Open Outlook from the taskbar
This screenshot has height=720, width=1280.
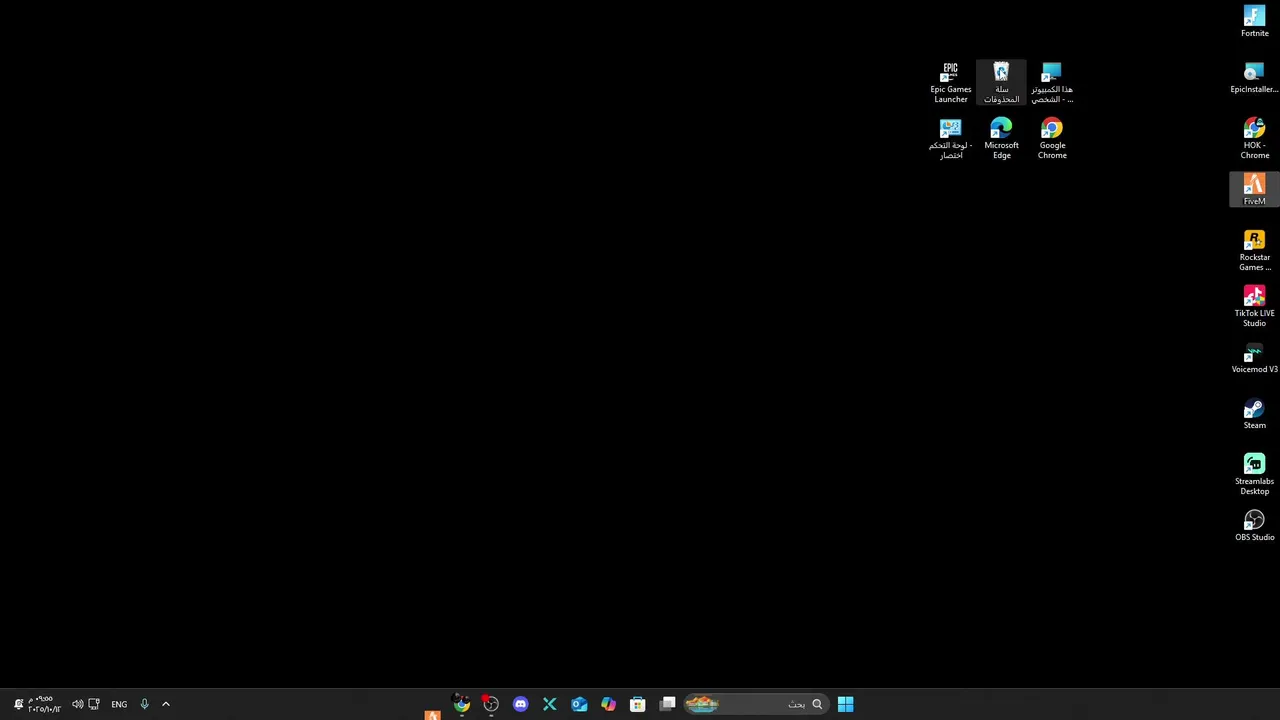(x=579, y=704)
